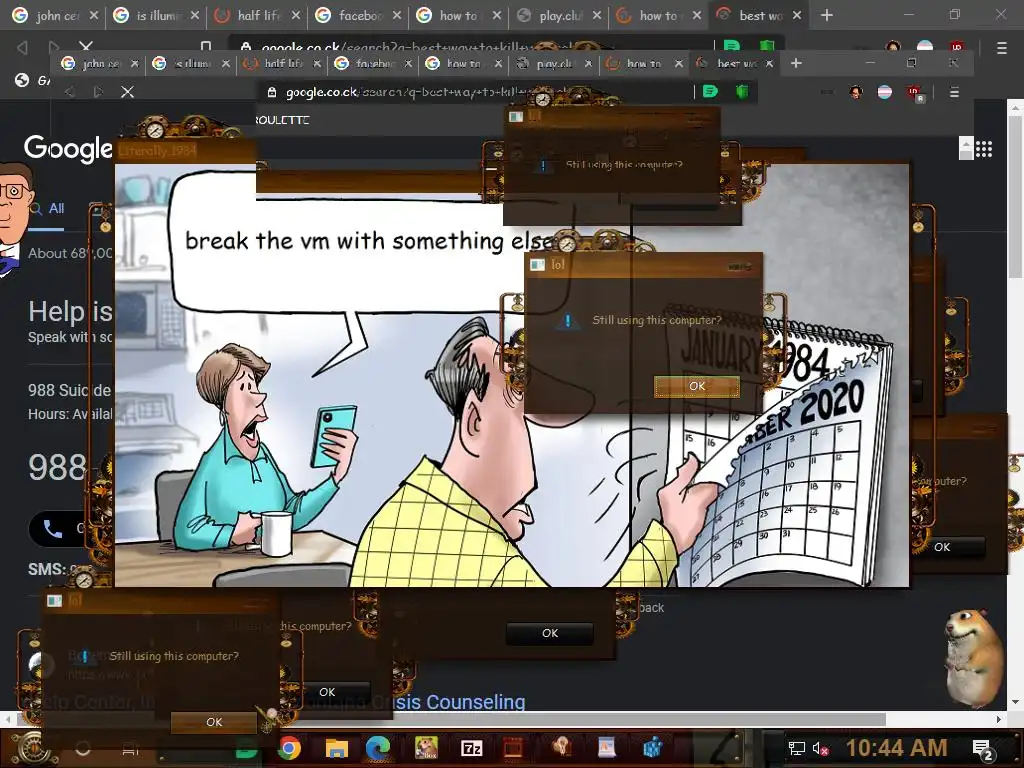Open a new tab in the outer Chrome window
Image resolution: width=1024 pixels, height=768 pixels.
[x=827, y=15]
